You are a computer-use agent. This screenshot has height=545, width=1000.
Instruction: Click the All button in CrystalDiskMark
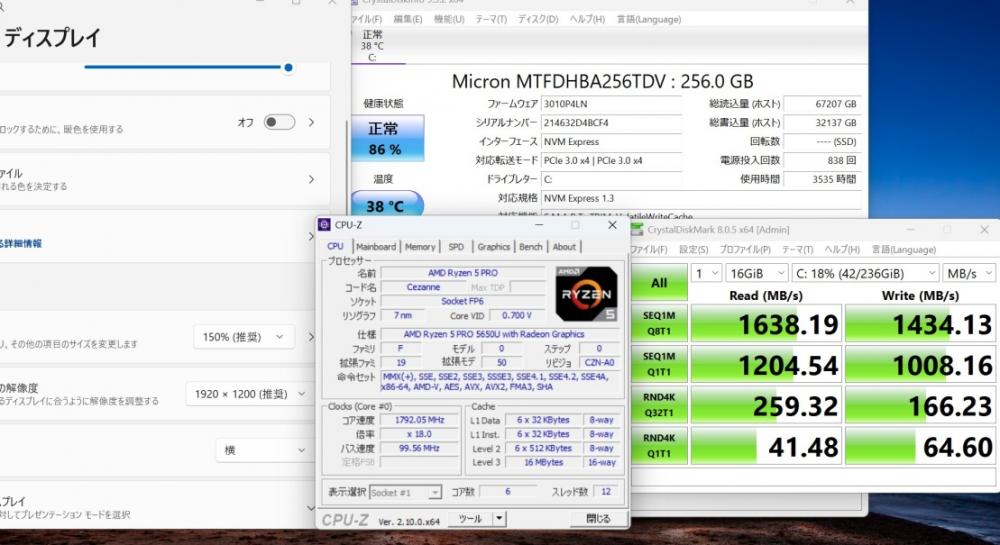coord(659,284)
